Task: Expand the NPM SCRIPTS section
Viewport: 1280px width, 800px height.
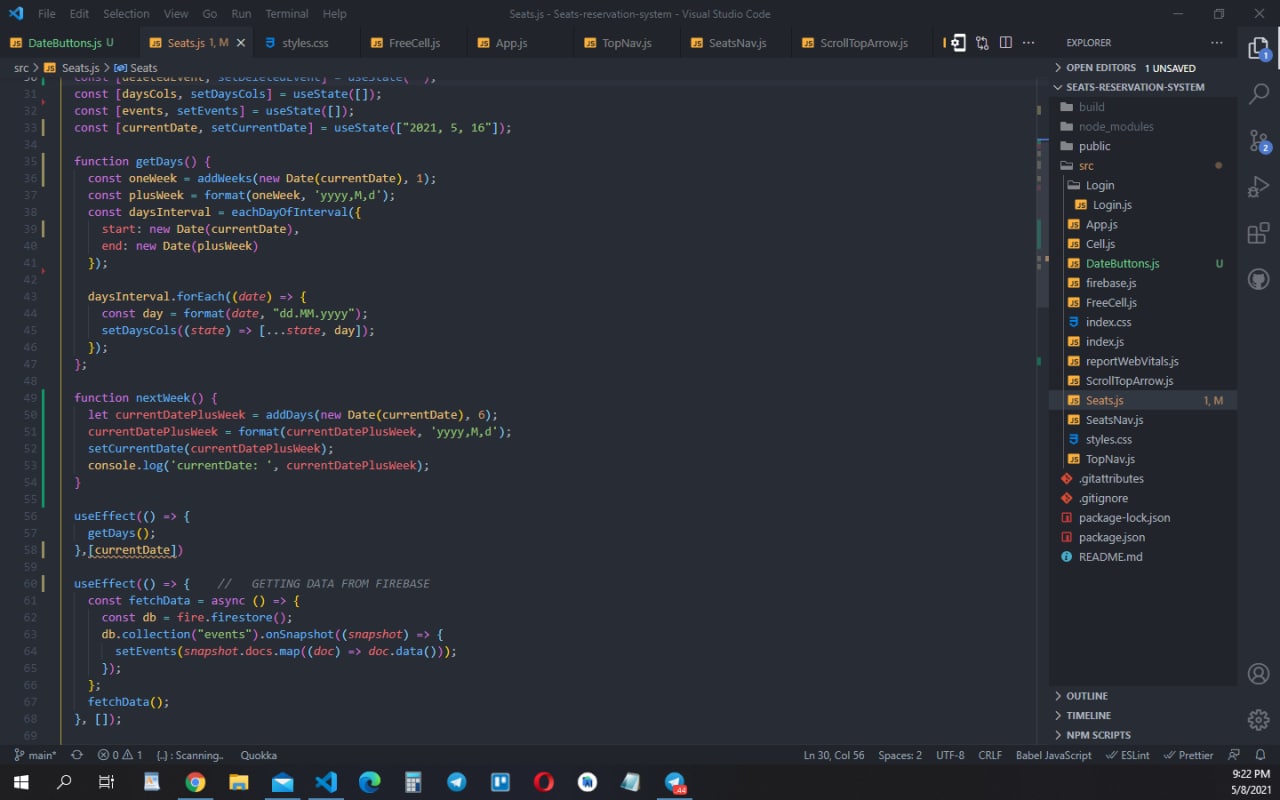Action: point(1098,735)
